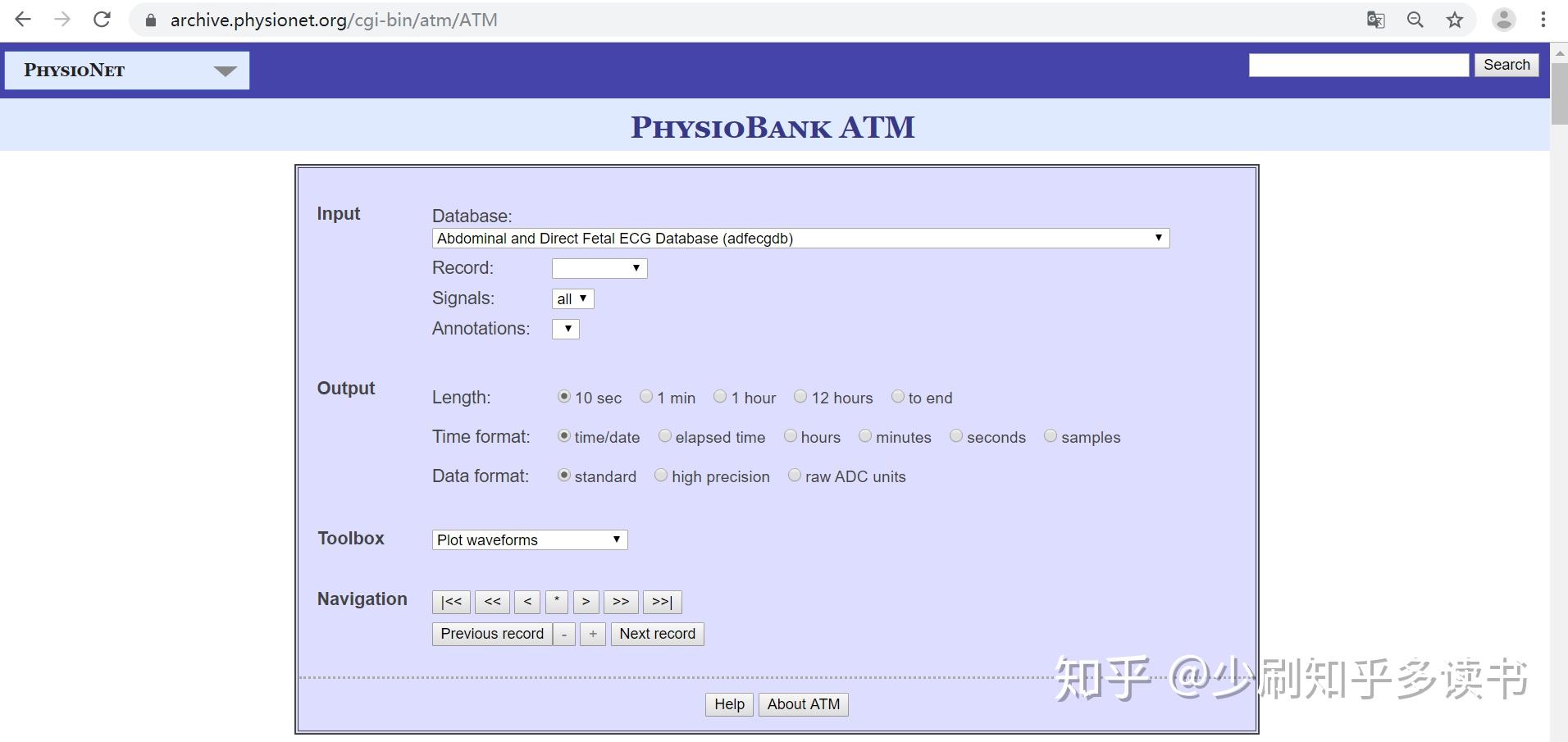Select the 1 hour output length
The height and width of the screenshot is (742, 1568).
[720, 396]
